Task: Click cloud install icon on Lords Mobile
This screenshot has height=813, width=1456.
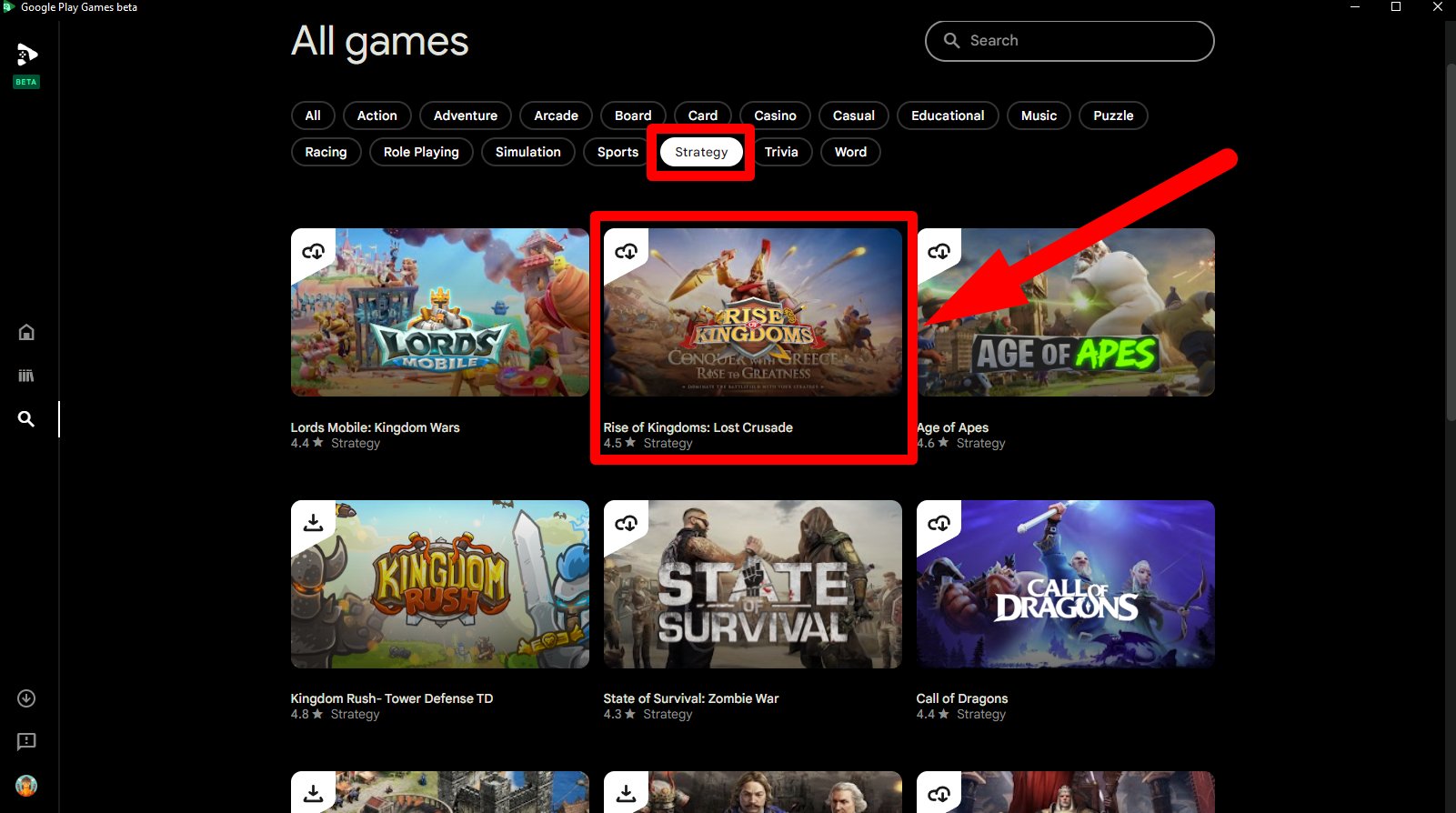Action: click(313, 251)
